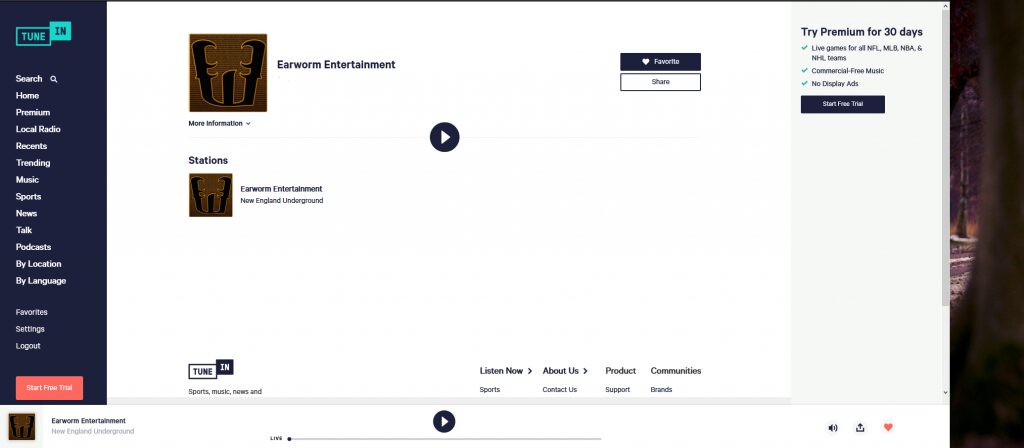Play the station with the center play button
Image resolution: width=1024 pixels, height=448 pixels.
445,137
